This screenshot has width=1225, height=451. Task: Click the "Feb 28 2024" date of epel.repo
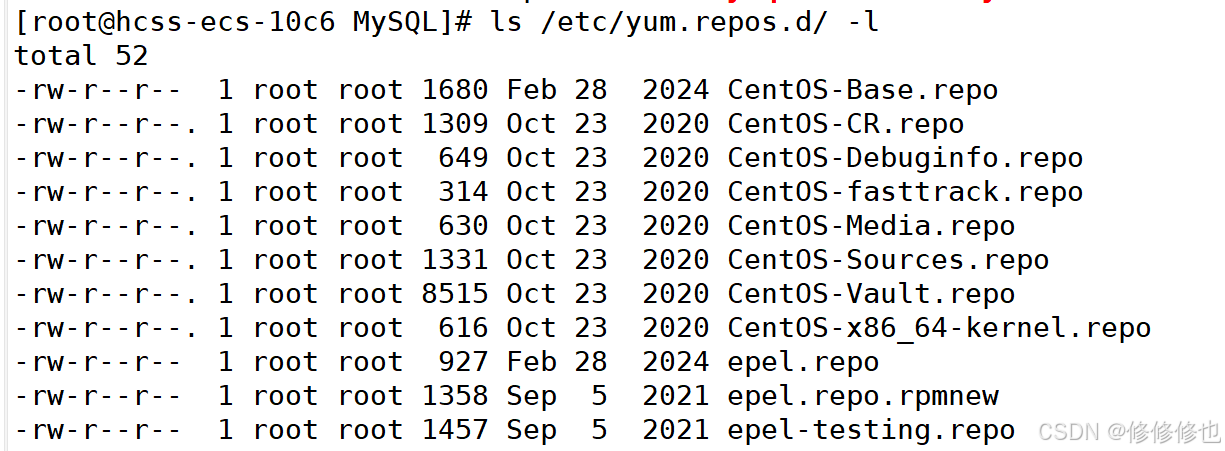click(607, 362)
